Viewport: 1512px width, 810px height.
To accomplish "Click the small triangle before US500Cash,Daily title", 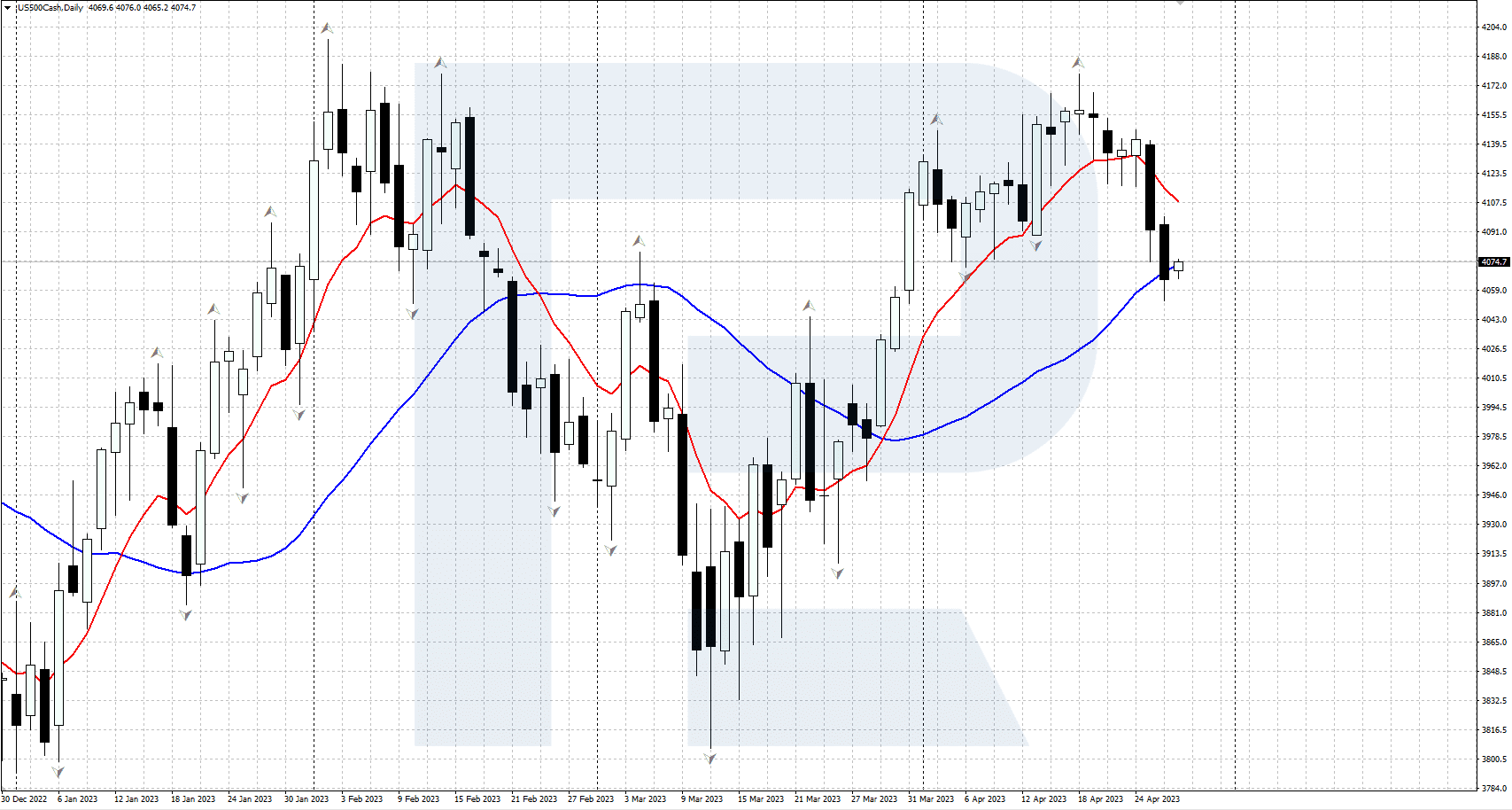I will click(x=8, y=7).
